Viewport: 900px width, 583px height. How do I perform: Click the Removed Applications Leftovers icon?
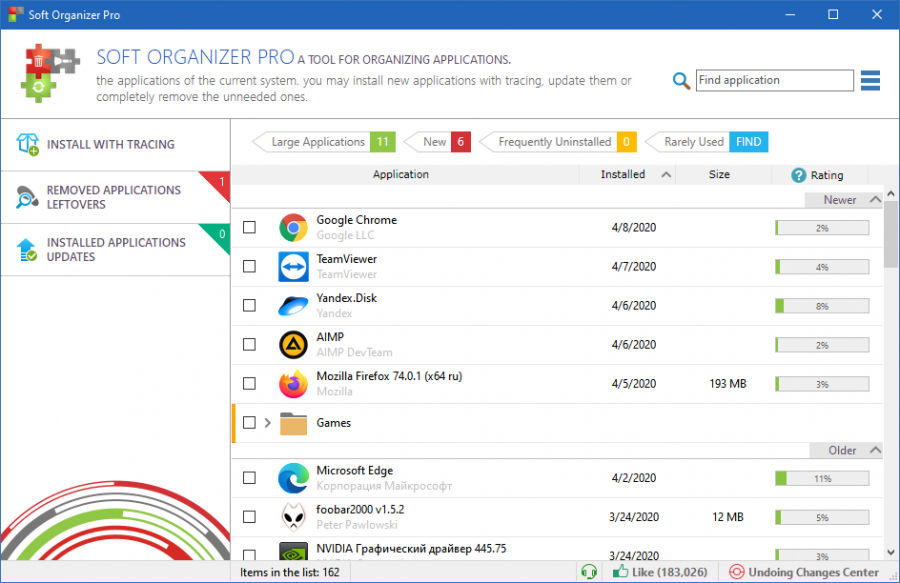tap(27, 197)
